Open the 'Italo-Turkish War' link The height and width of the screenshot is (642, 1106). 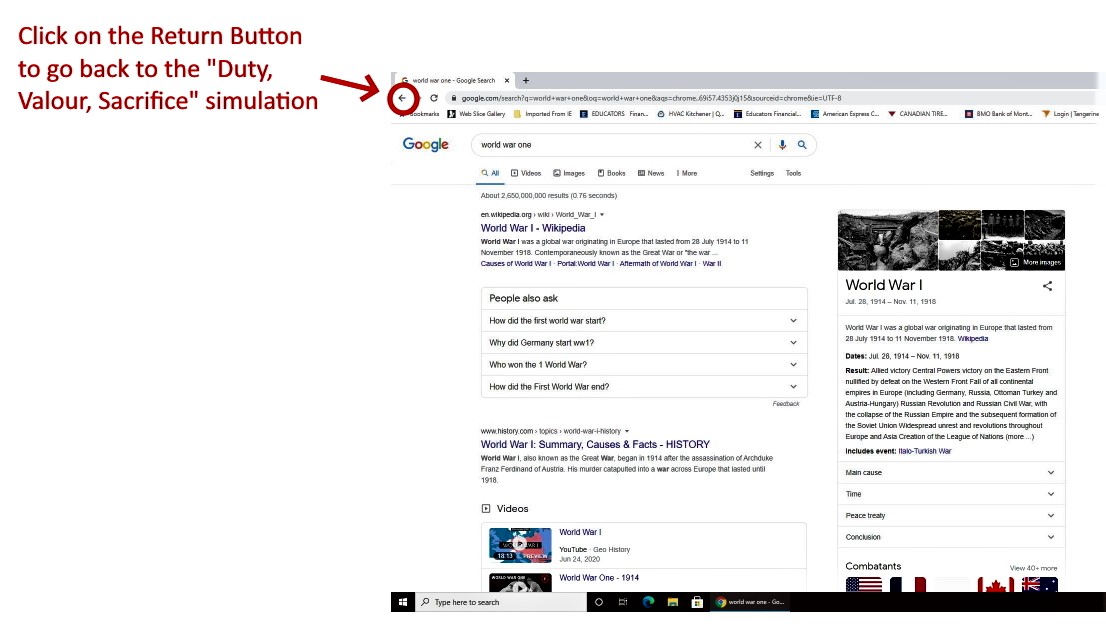(925, 451)
